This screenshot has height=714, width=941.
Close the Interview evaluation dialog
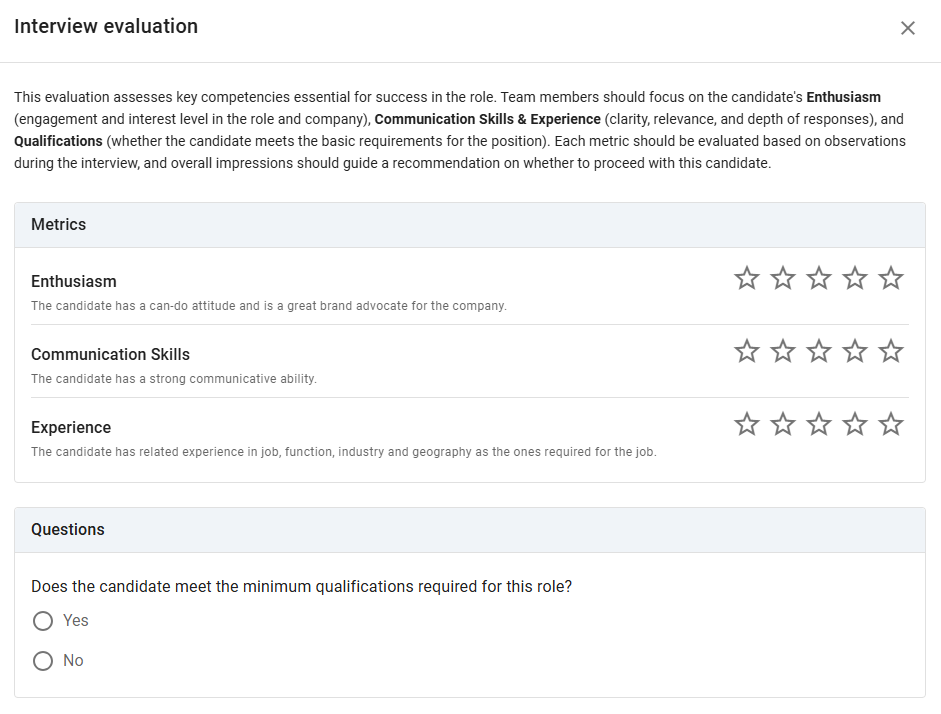pyautogui.click(x=908, y=28)
